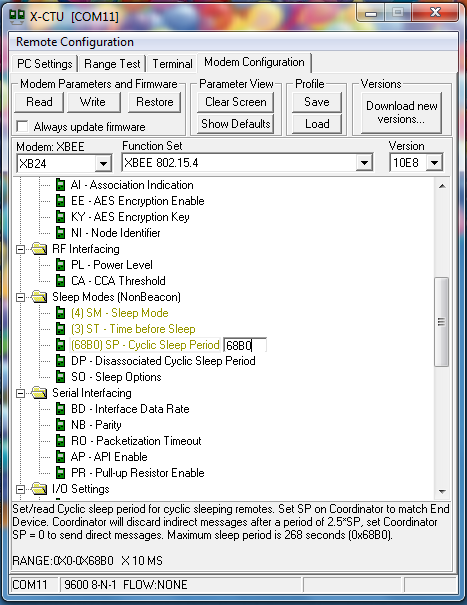Select the NI - Node Identifier row
The width and height of the screenshot is (467, 605).
click(115, 233)
